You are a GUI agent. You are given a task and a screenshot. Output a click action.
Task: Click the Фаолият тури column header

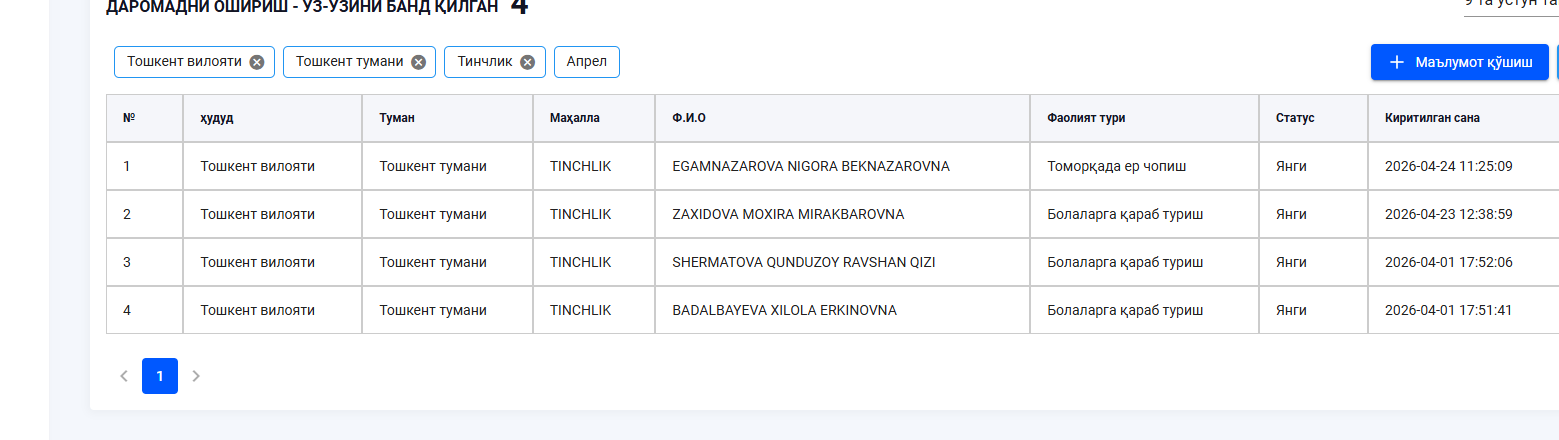1086,118
